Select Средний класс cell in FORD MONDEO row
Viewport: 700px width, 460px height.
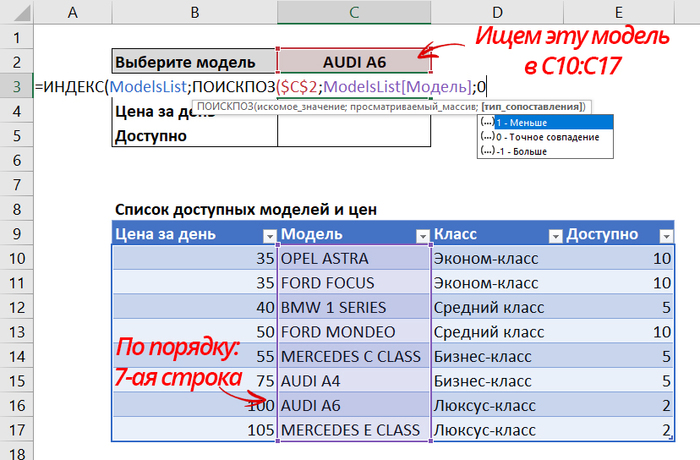pos(497,332)
